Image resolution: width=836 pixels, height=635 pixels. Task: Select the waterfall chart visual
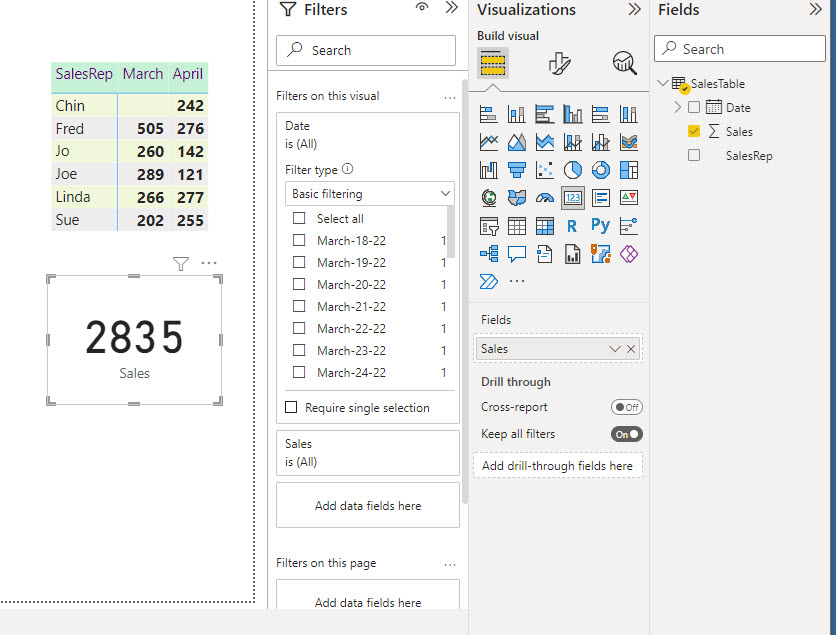coord(488,170)
